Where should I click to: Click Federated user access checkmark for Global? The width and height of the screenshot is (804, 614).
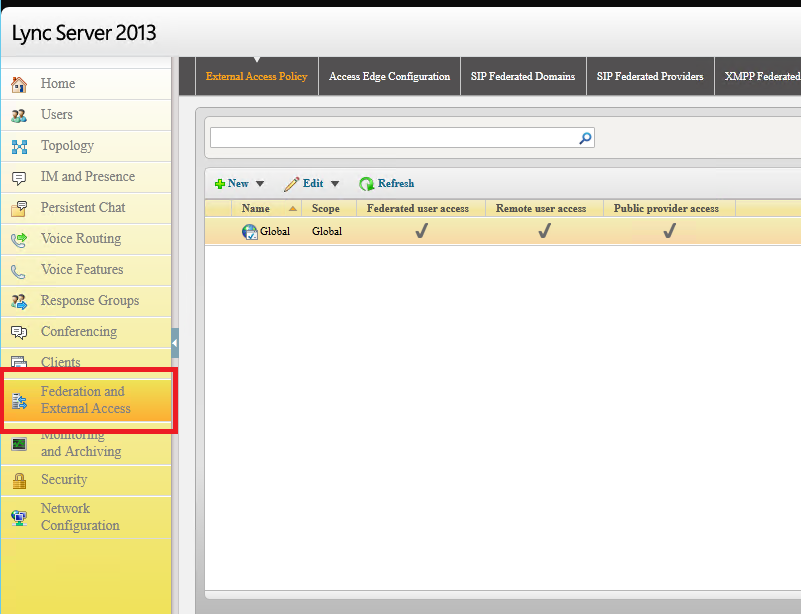(x=422, y=231)
